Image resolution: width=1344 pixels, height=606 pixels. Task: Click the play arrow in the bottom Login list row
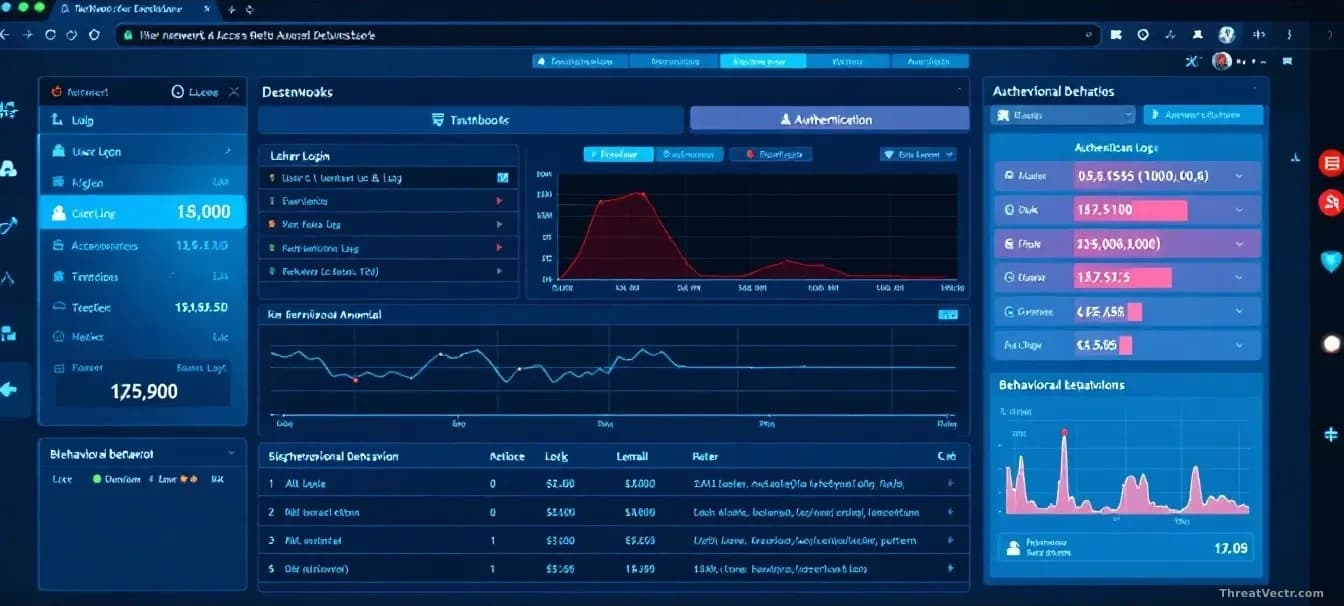click(499, 271)
